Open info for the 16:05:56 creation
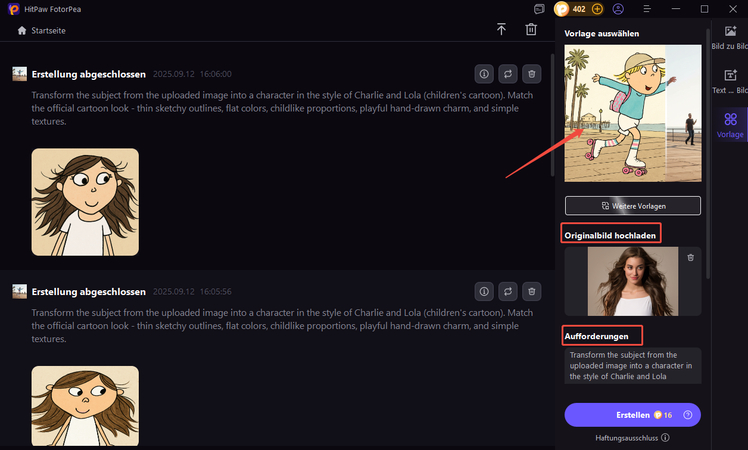Screen dimensions: 748x450 [x=484, y=292]
